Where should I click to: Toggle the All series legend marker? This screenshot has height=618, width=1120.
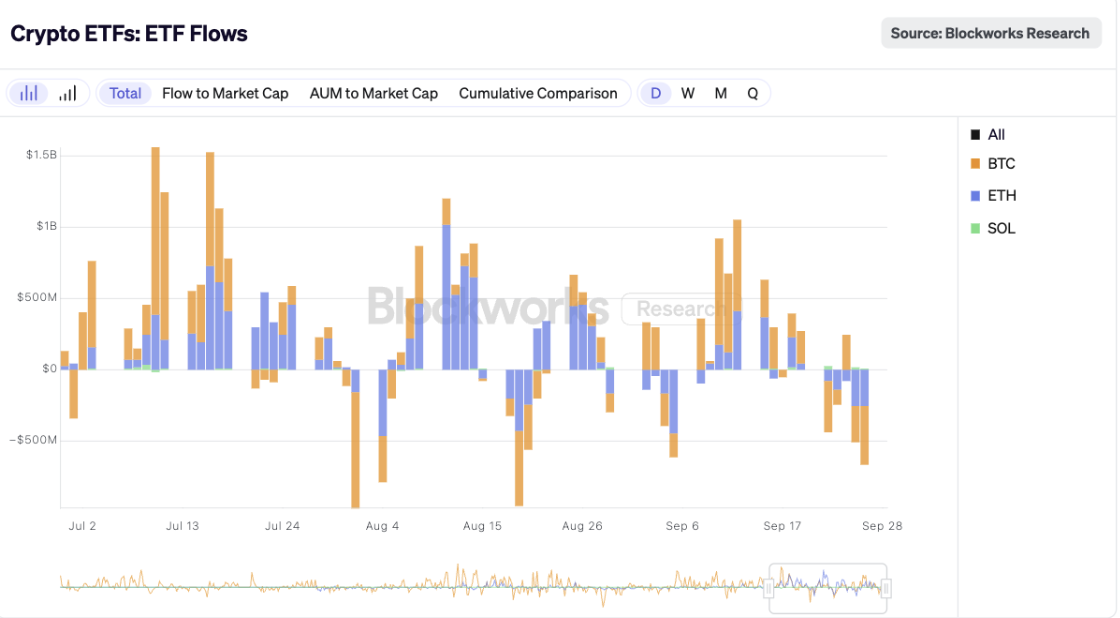pyautogui.click(x=975, y=135)
